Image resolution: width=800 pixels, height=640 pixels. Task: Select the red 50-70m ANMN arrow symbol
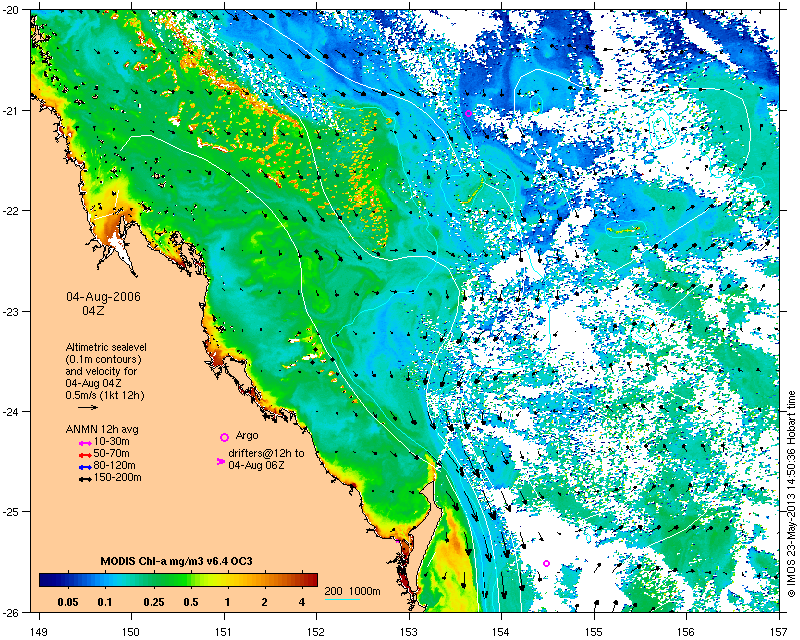(85, 455)
